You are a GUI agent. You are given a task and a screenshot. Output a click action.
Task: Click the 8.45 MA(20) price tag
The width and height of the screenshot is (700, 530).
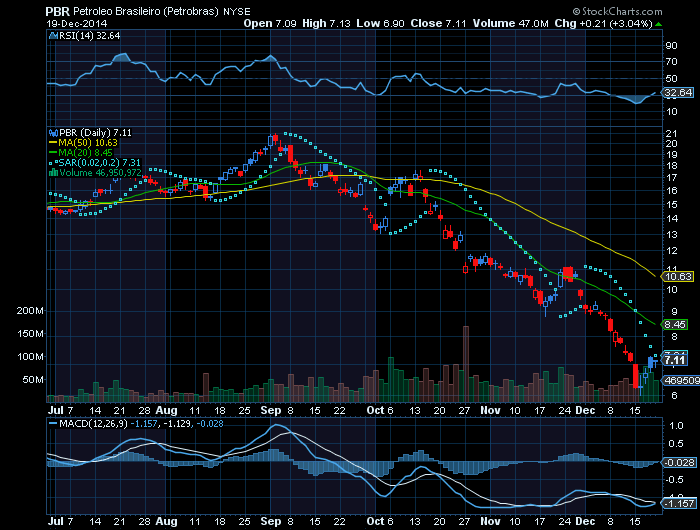tap(676, 324)
